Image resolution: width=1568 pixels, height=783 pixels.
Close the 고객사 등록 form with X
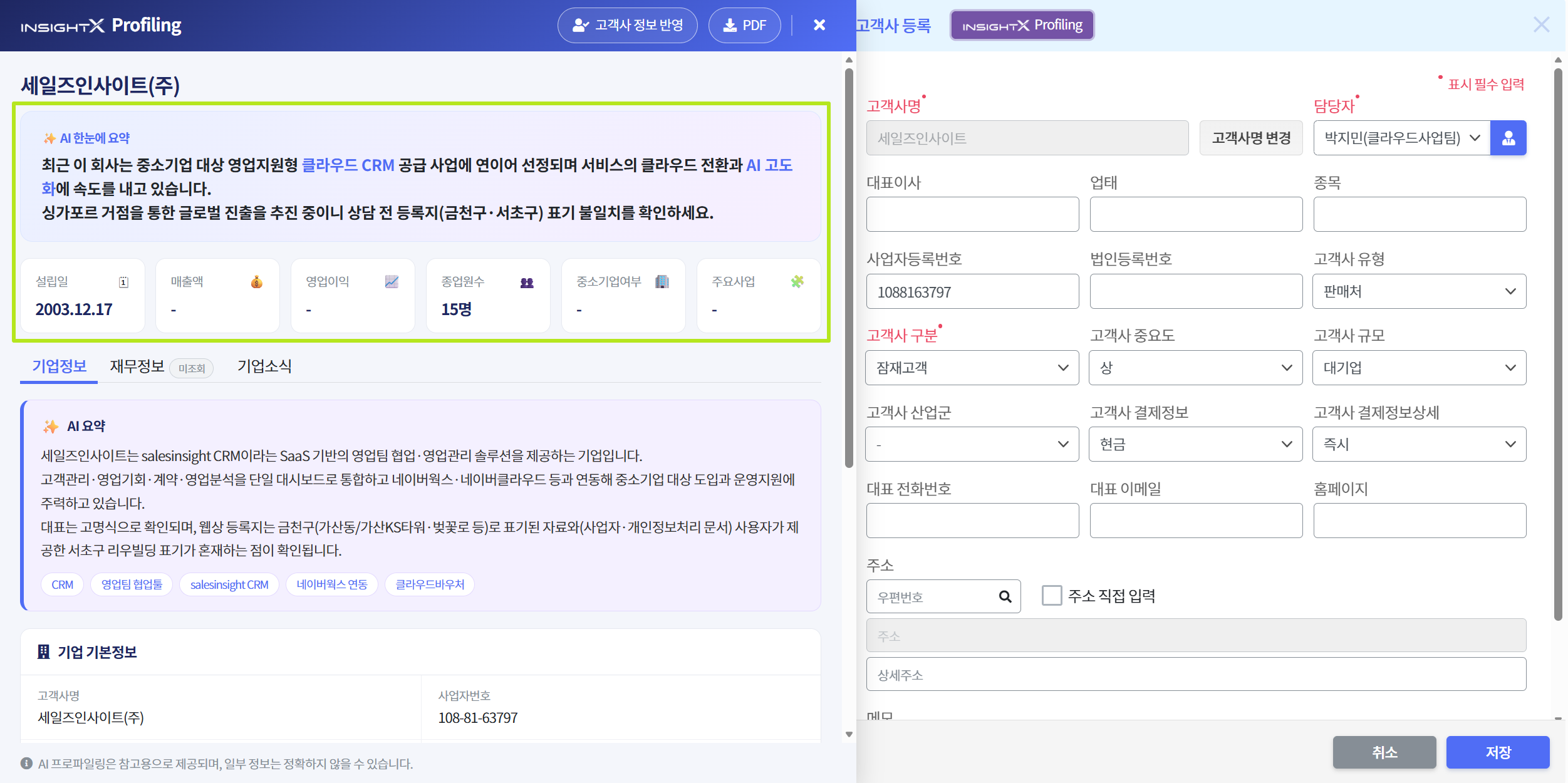[1541, 25]
